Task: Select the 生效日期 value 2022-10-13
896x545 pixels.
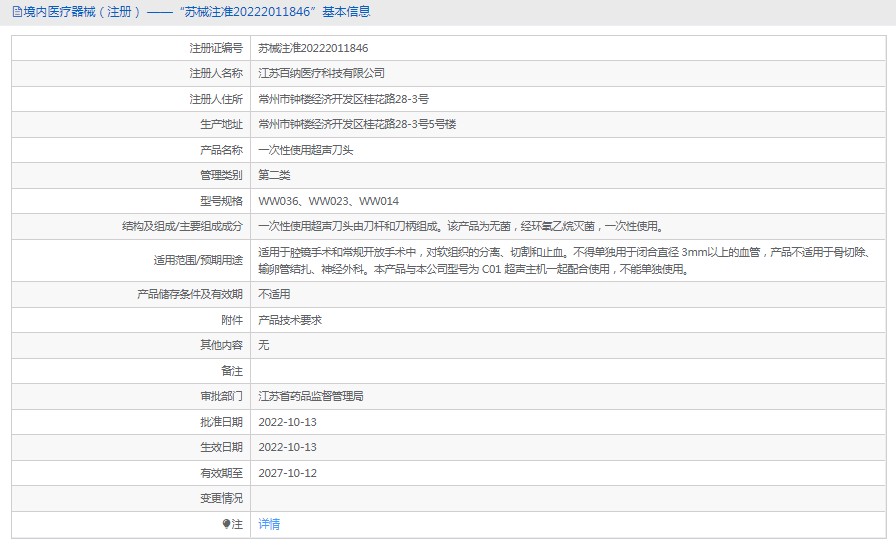Action: pos(287,447)
